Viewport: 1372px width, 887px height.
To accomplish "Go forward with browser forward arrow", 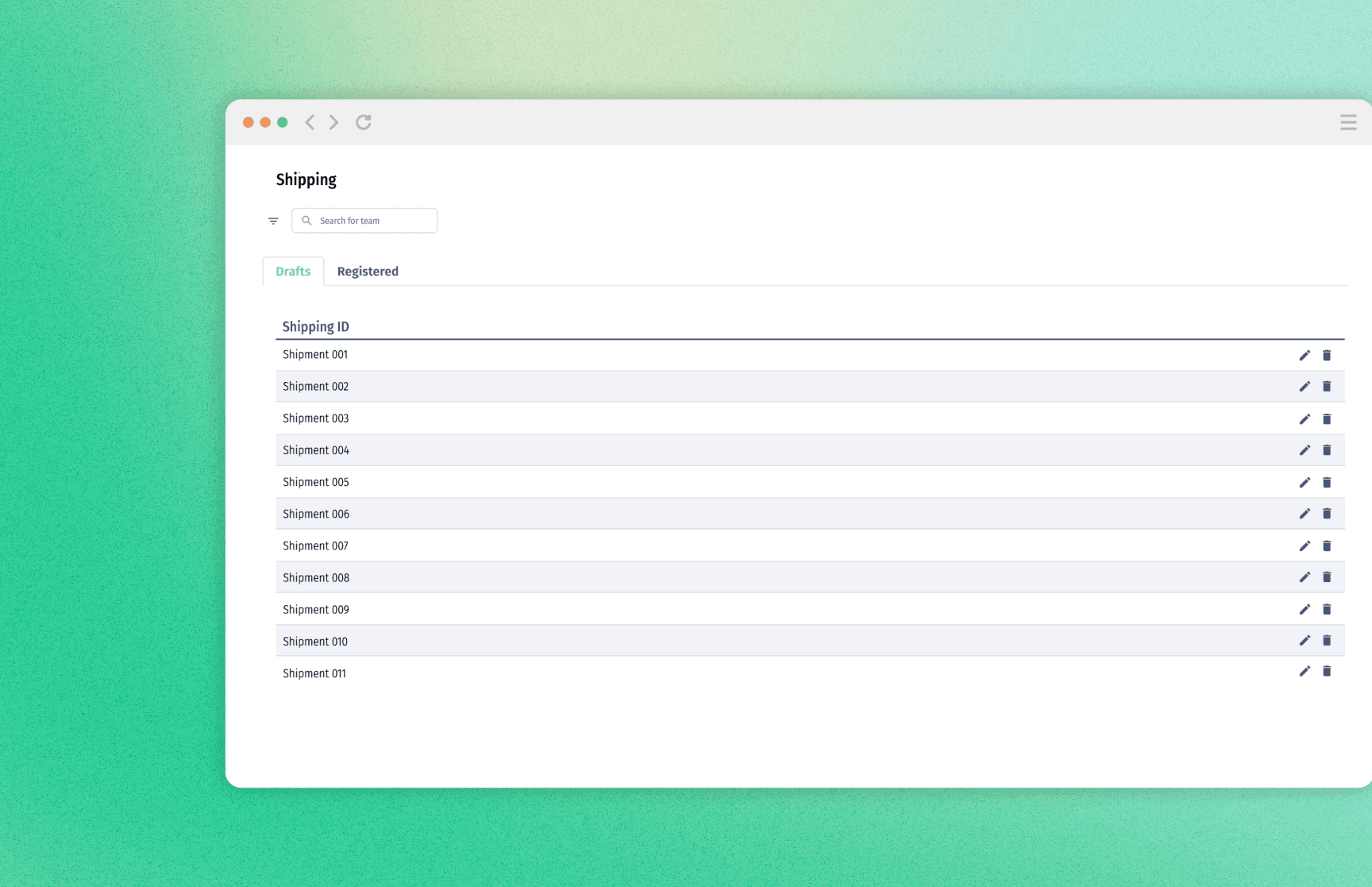I will tap(334, 122).
